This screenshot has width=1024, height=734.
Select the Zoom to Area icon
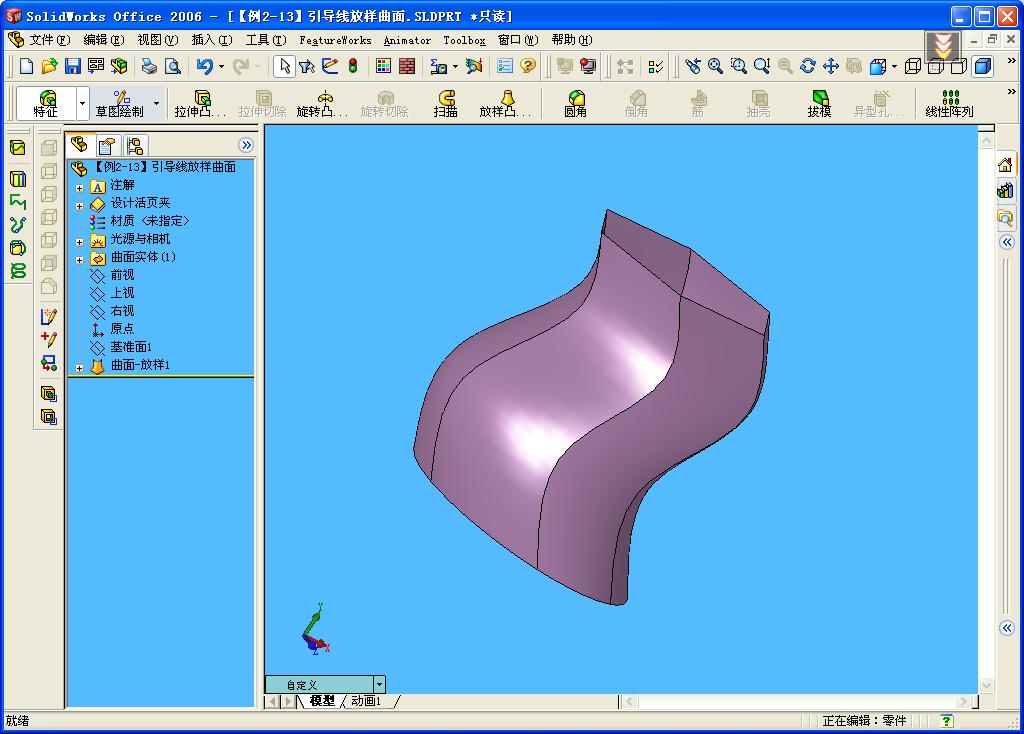tap(738, 66)
